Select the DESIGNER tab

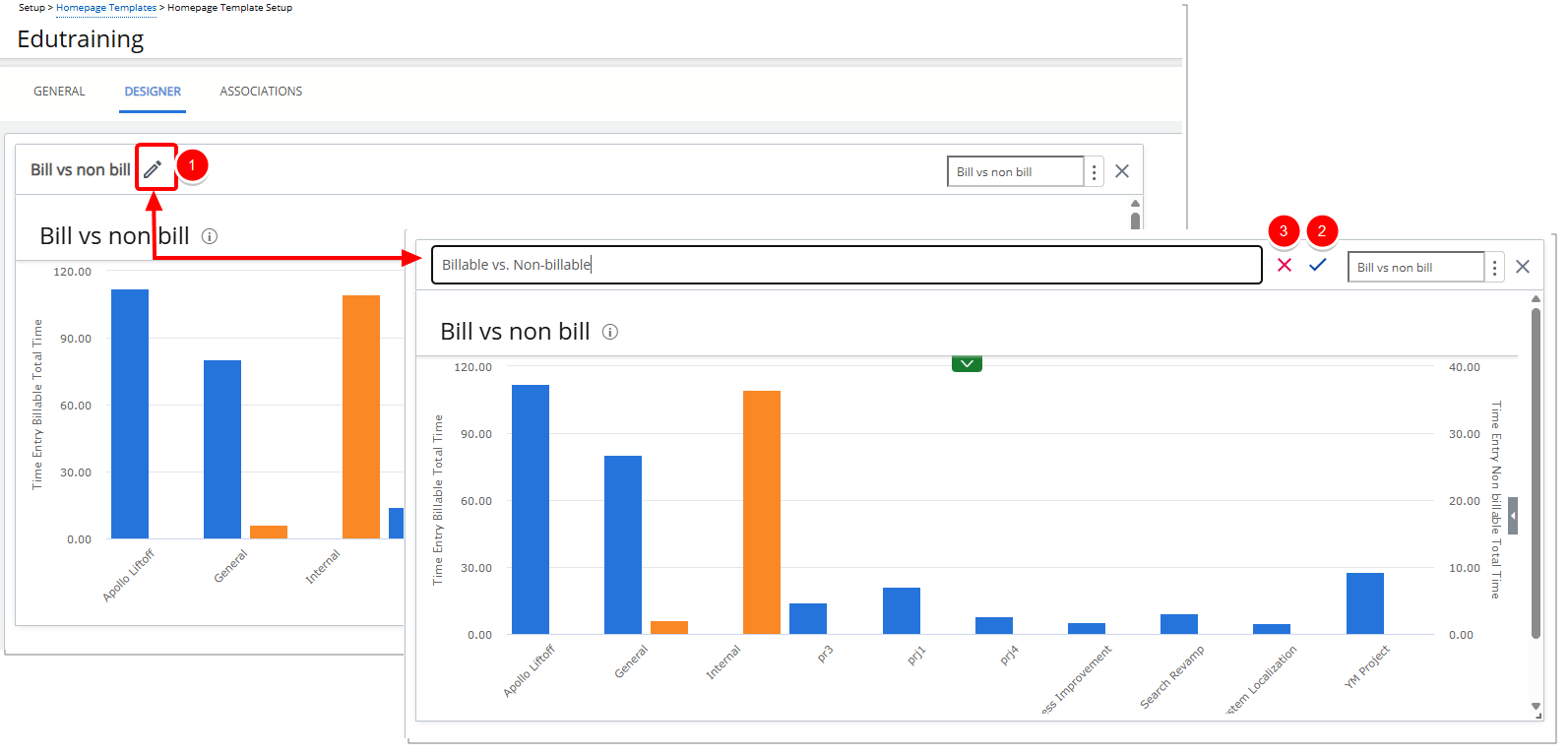[x=153, y=92]
